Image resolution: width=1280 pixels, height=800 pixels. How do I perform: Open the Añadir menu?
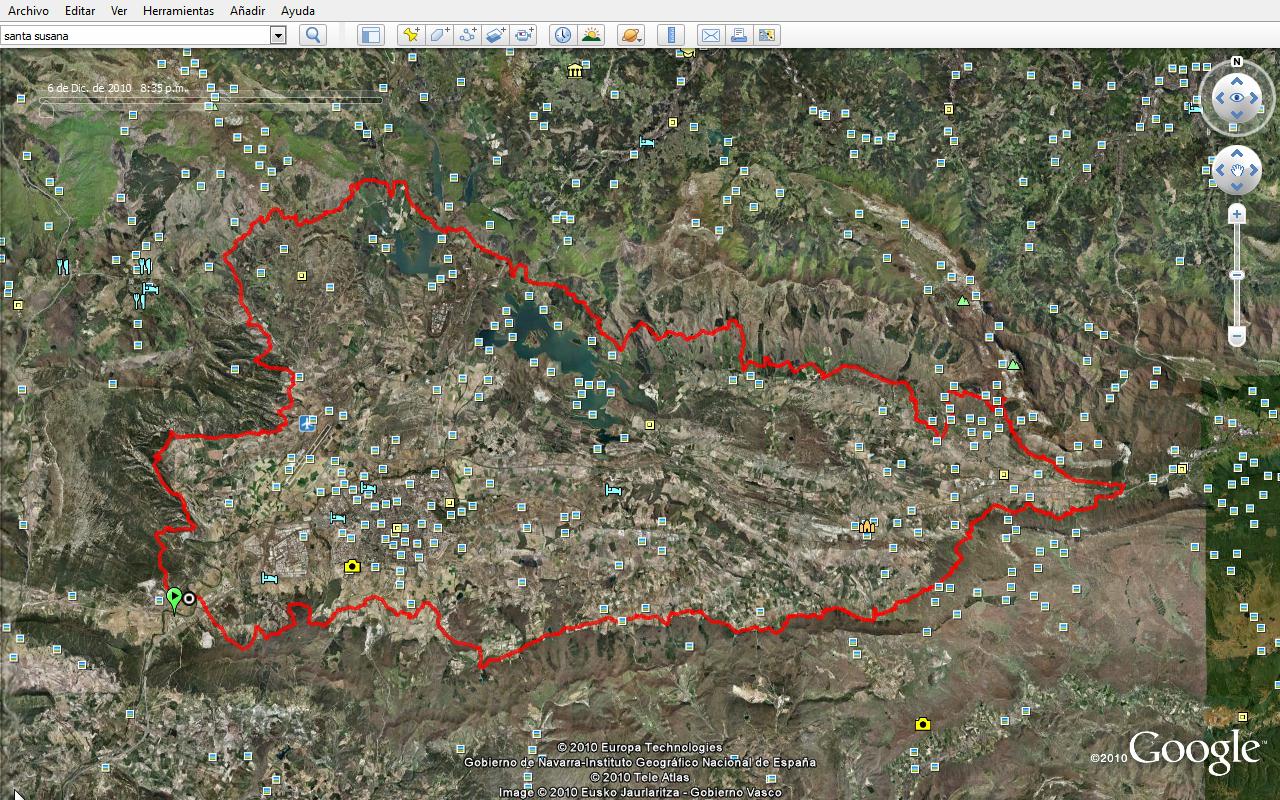247,11
